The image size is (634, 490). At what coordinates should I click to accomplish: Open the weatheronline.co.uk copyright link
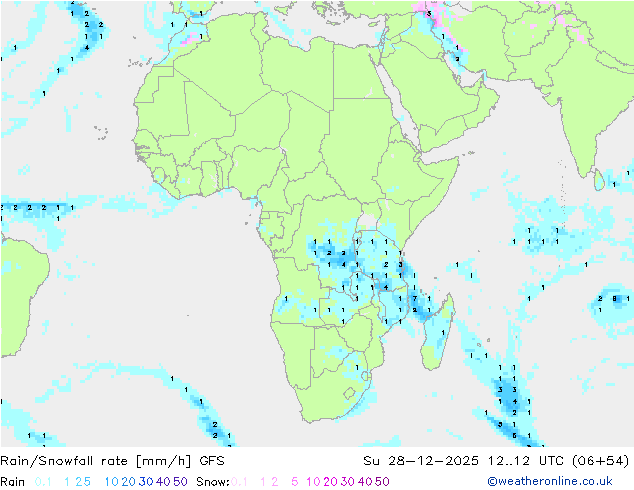(550, 481)
